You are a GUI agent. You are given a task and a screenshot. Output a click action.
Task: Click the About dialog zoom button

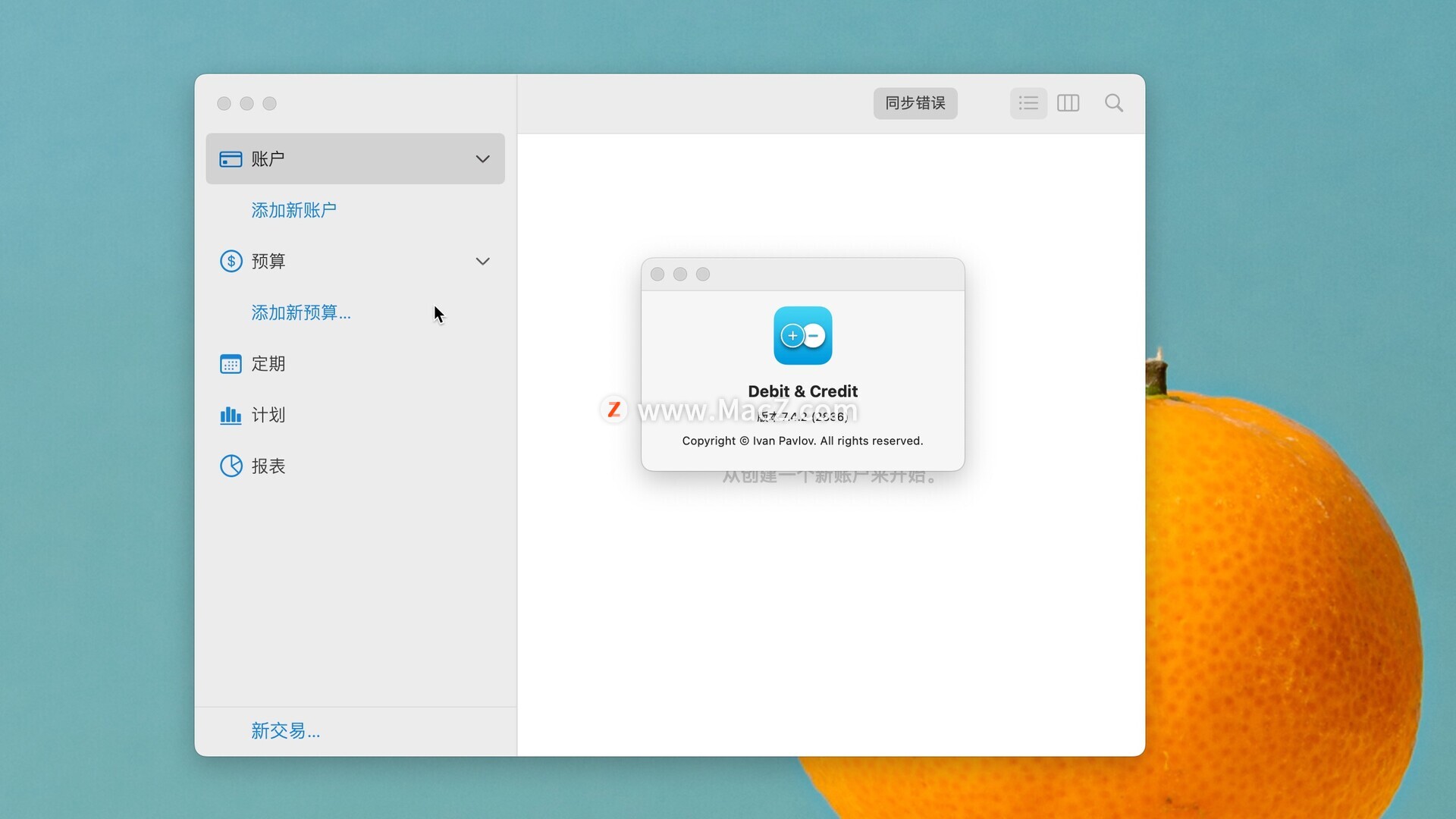(703, 275)
